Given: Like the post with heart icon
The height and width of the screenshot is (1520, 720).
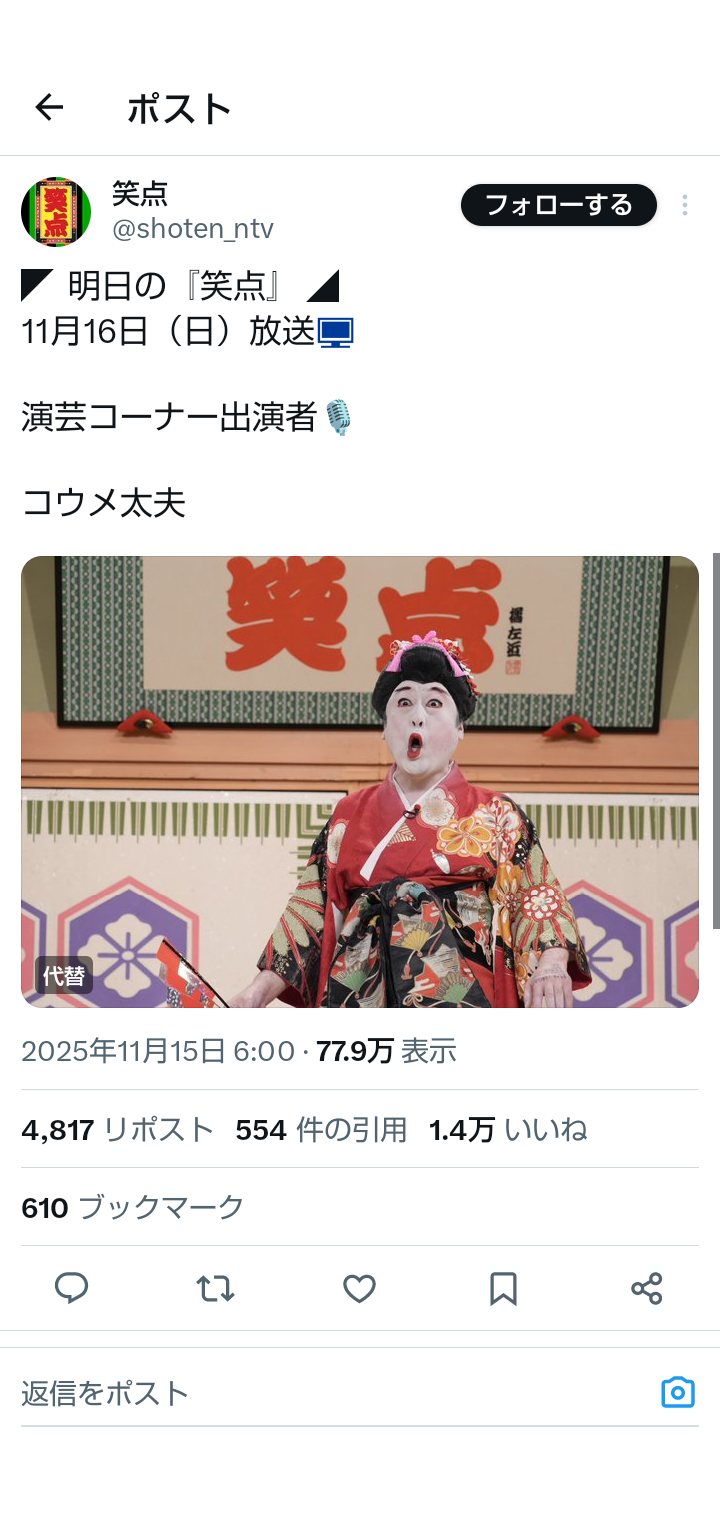Looking at the screenshot, I should 359,1288.
